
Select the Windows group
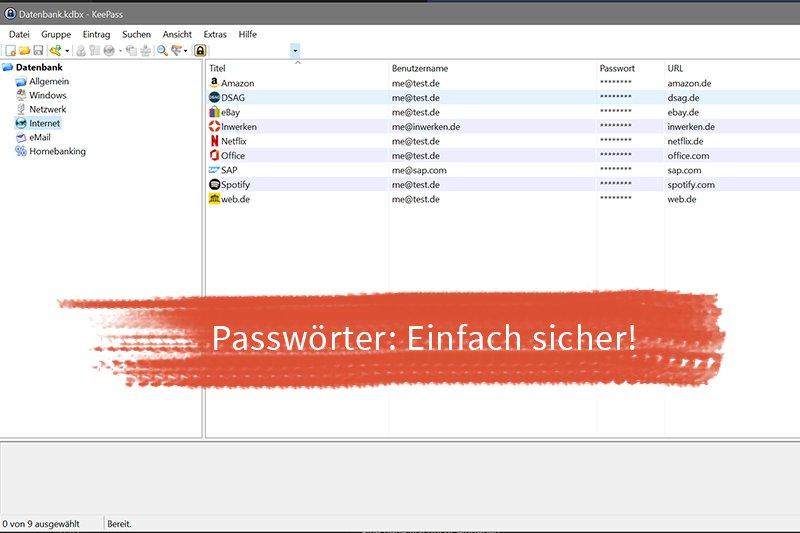48,95
